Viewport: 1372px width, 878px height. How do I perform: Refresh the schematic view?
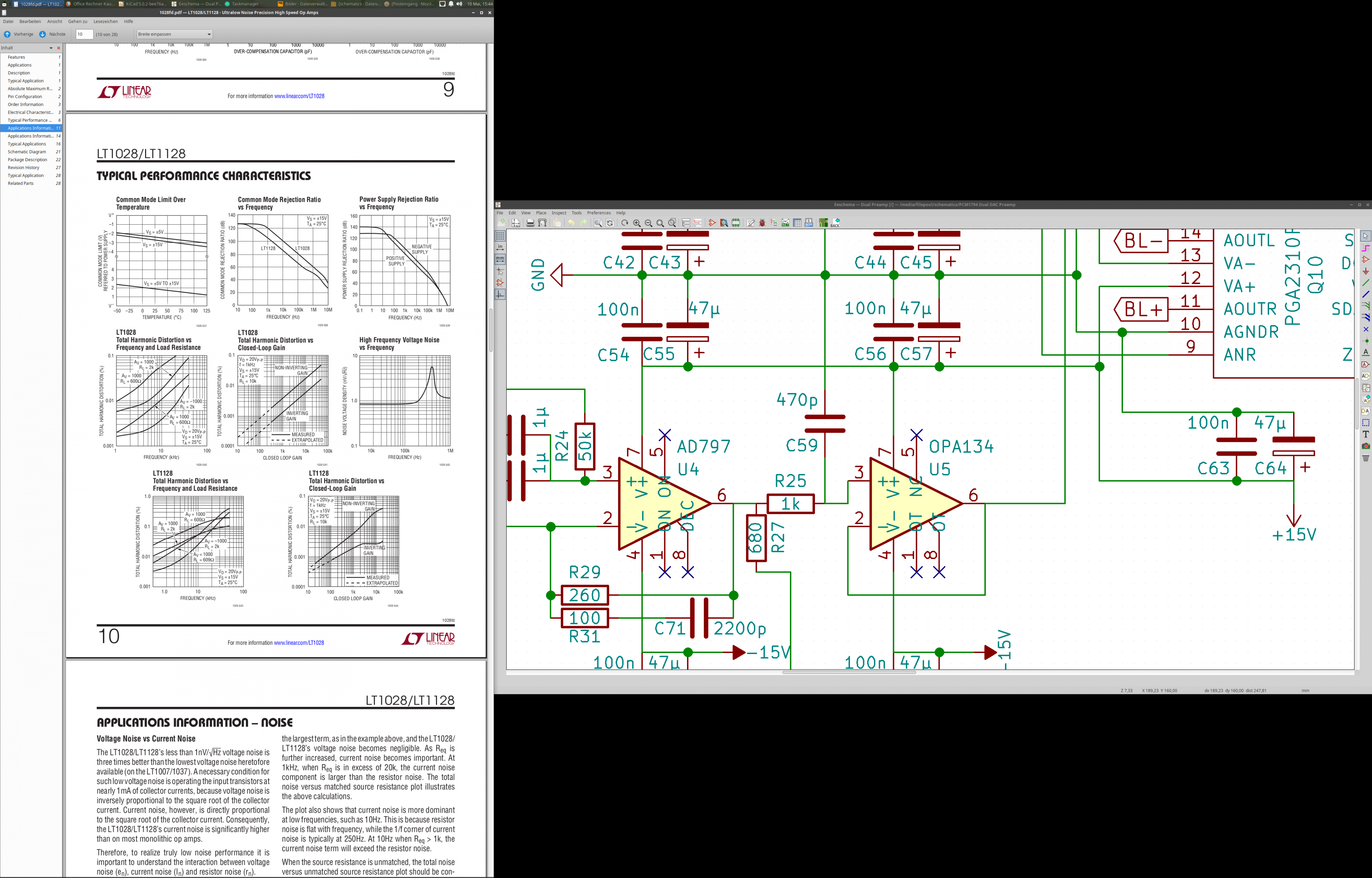click(x=625, y=223)
